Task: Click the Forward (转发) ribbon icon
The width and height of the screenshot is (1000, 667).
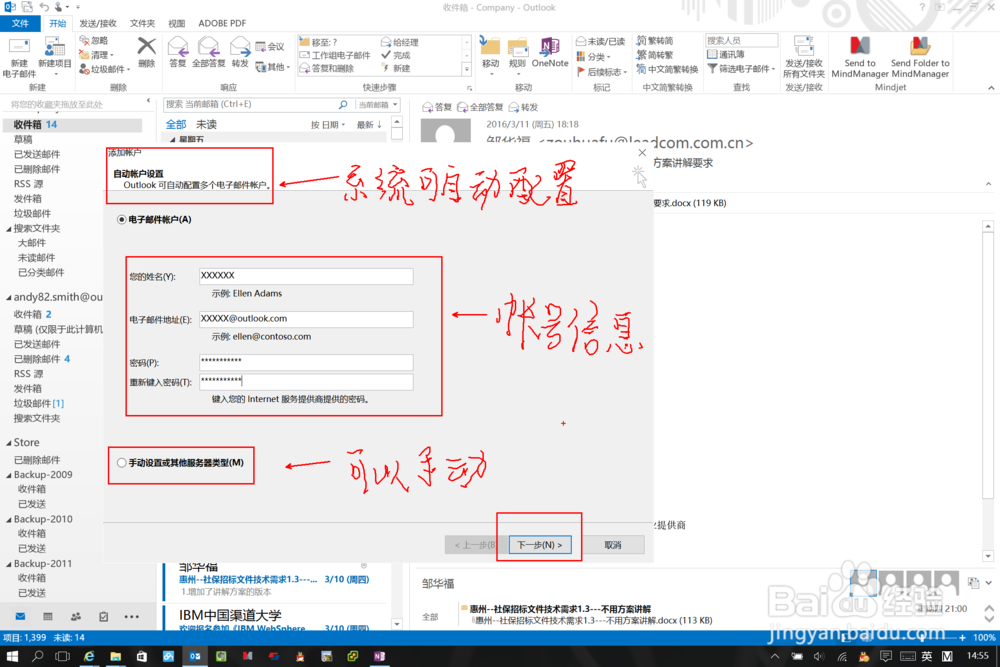Action: tap(240, 47)
